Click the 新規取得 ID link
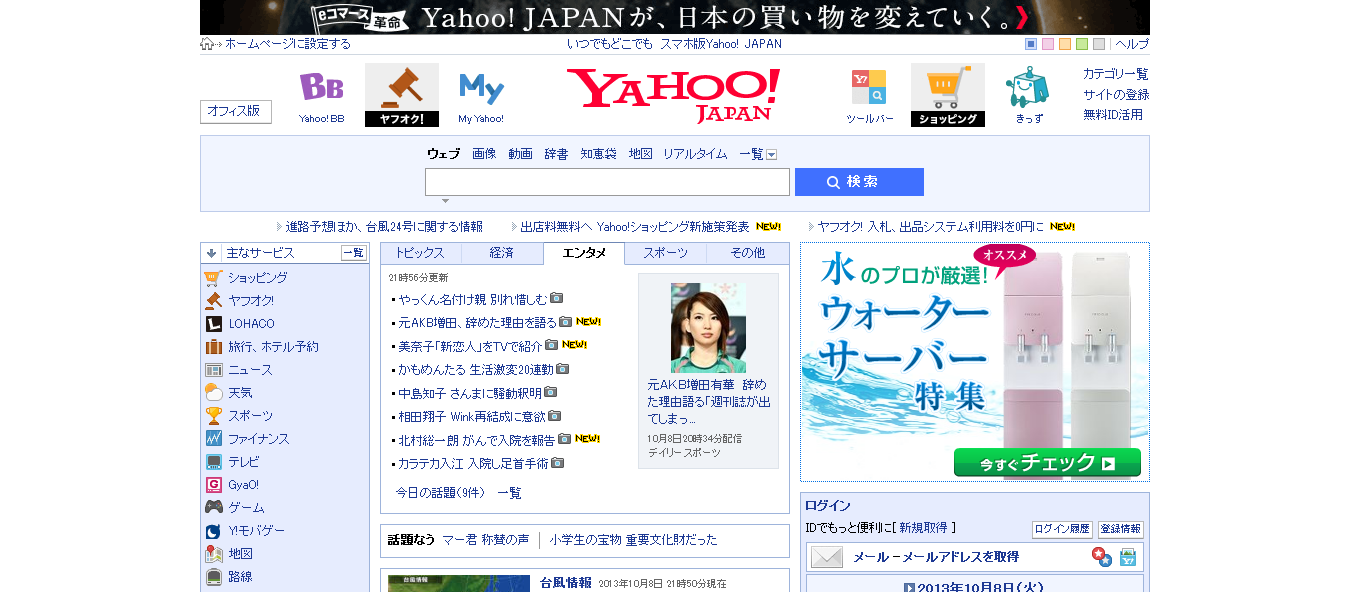 tap(923, 527)
